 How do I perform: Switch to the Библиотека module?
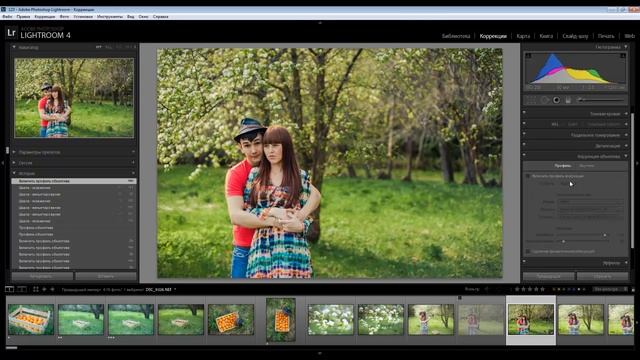456,36
